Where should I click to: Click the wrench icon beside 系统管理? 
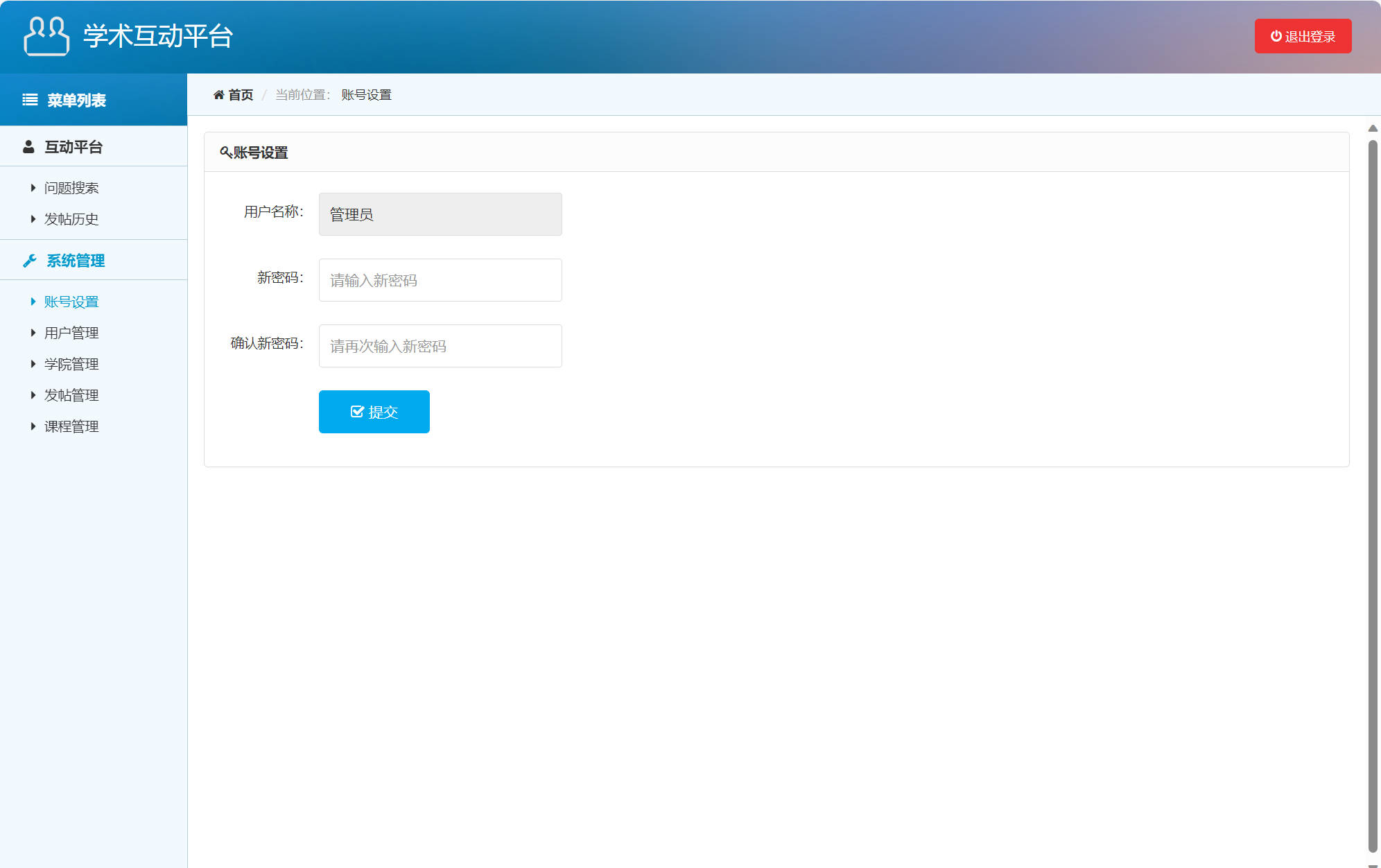click(x=30, y=261)
